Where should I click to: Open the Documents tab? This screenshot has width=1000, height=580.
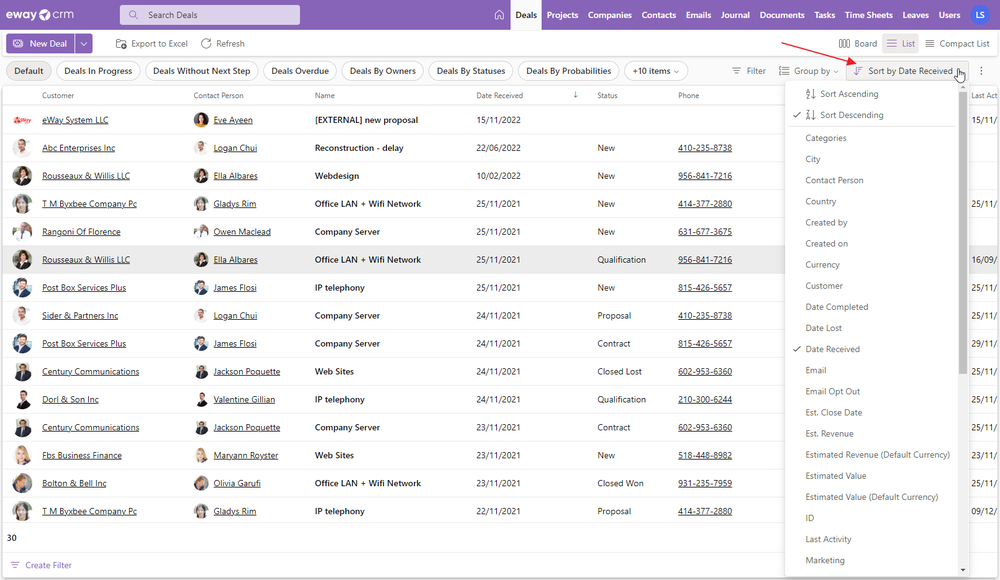coord(782,15)
